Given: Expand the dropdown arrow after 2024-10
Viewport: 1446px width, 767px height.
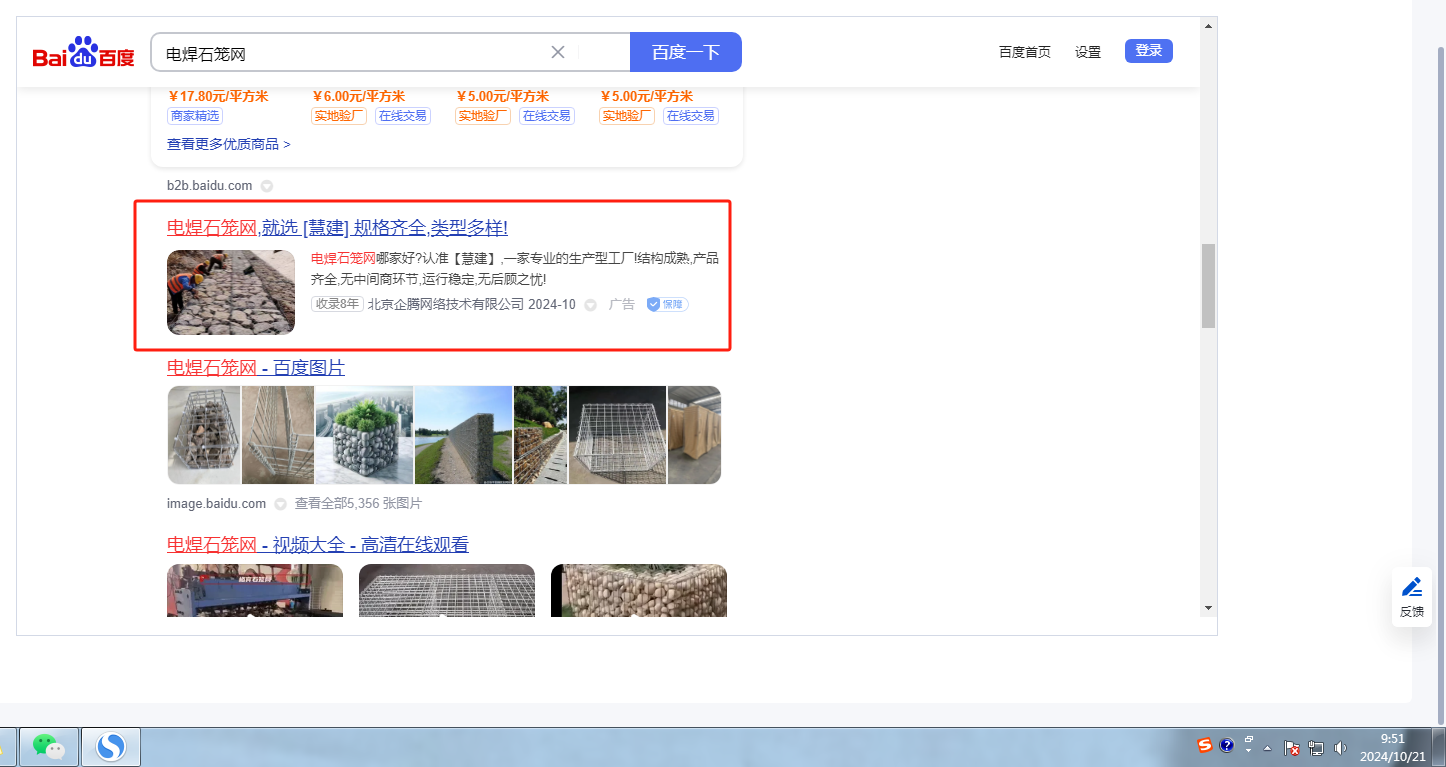Looking at the screenshot, I should click(x=590, y=304).
